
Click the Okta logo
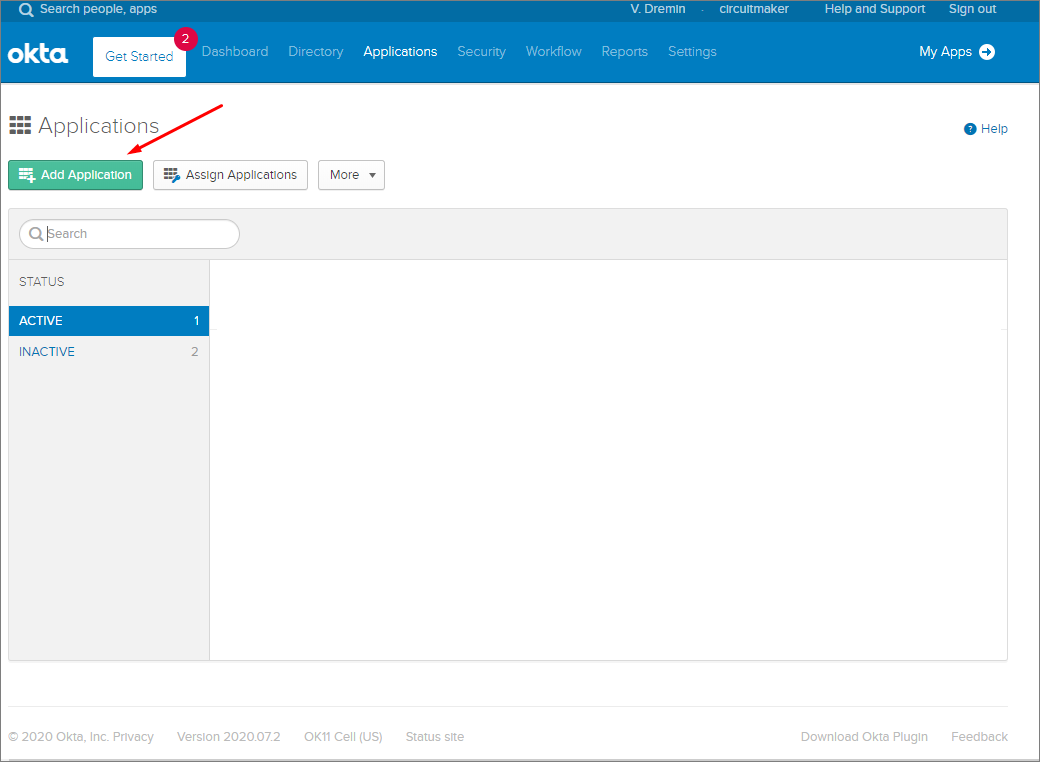(38, 53)
